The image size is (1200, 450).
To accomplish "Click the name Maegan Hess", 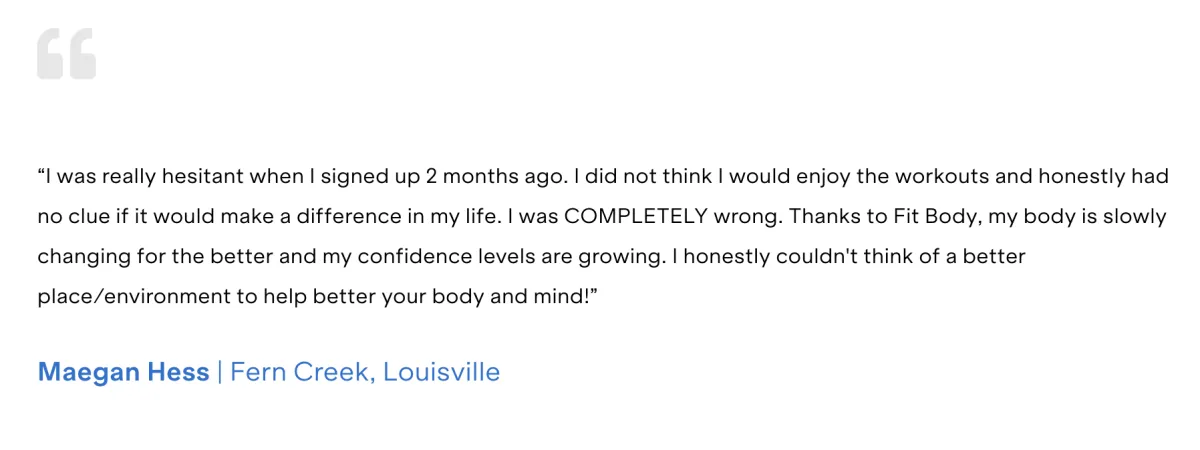I will pyautogui.click(x=123, y=373).
